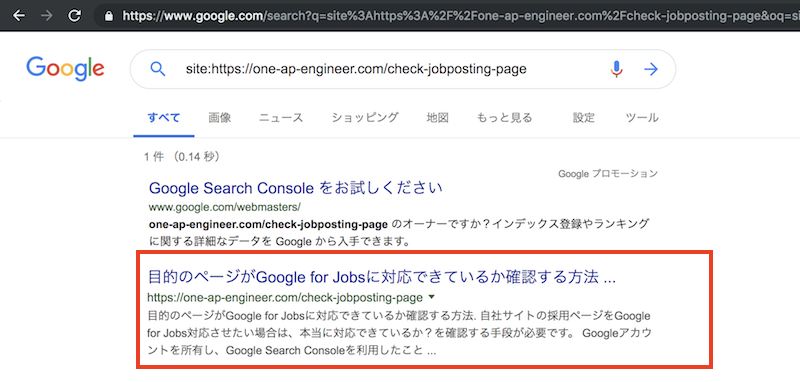Open the 地図 tab
800x382 pixels.
(437, 118)
